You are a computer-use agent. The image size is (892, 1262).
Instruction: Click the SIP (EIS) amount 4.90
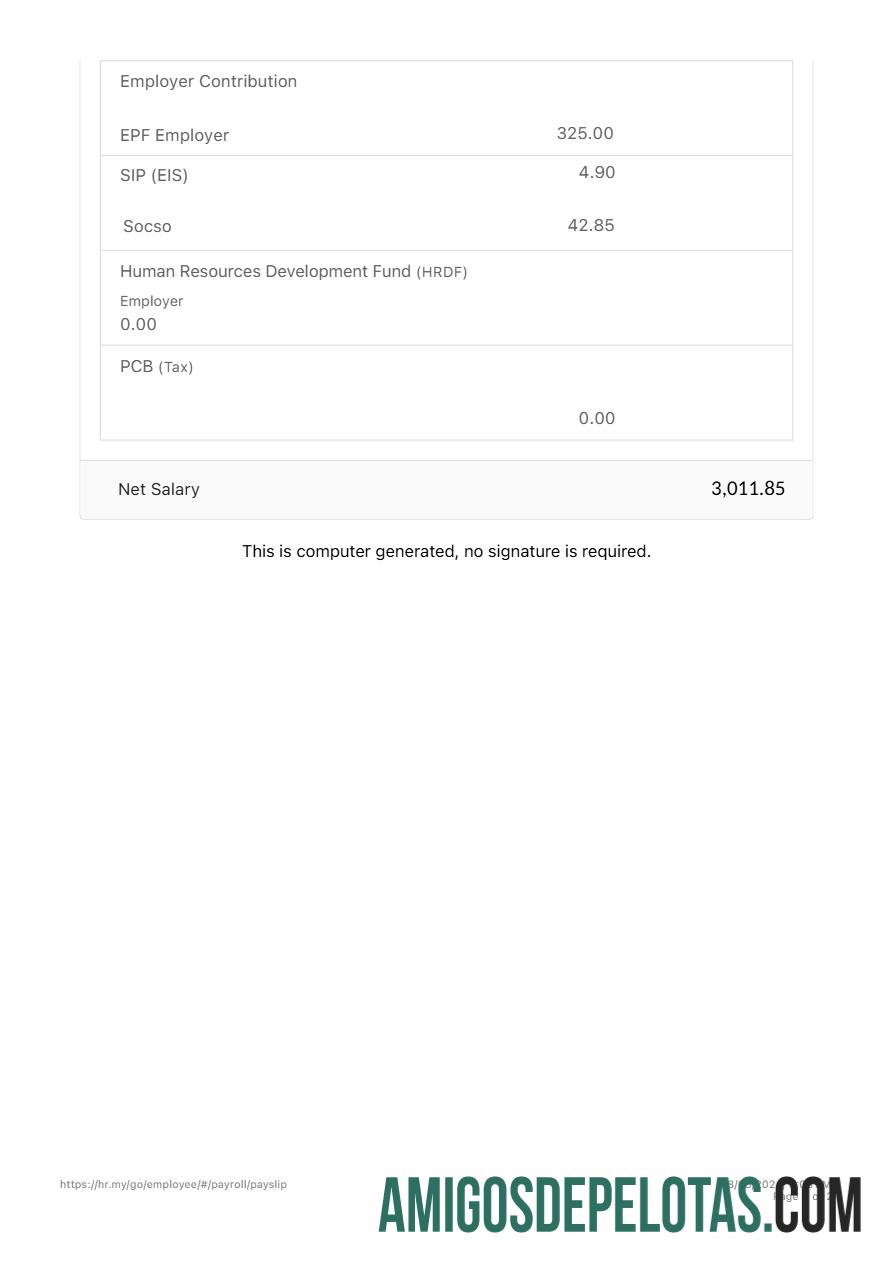point(596,173)
